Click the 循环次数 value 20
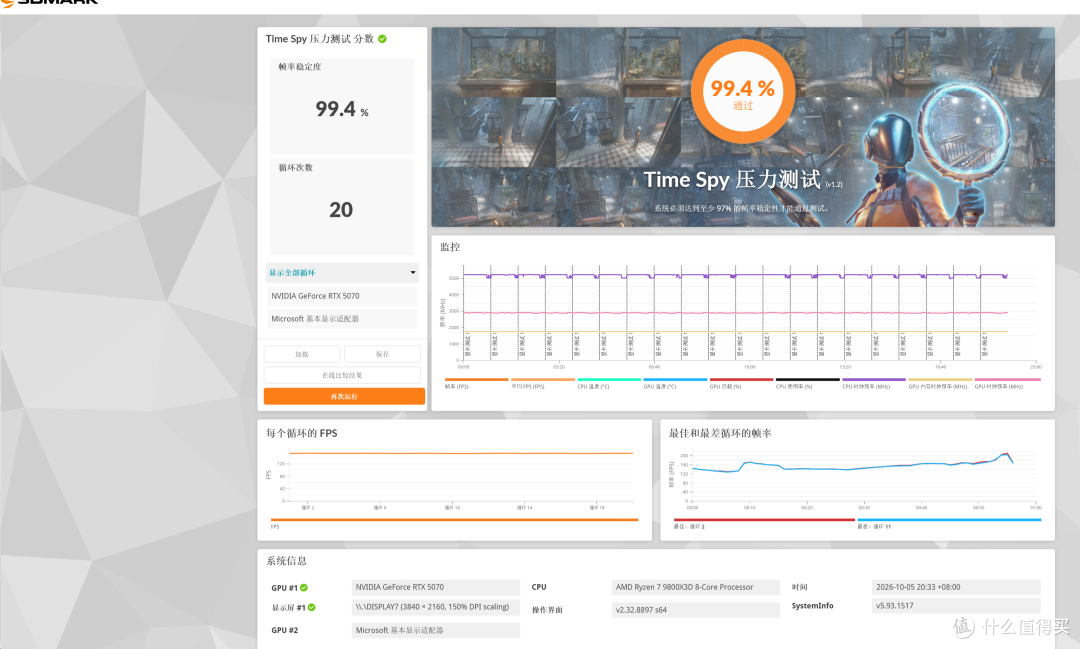This screenshot has height=649, width=1080. click(x=341, y=209)
